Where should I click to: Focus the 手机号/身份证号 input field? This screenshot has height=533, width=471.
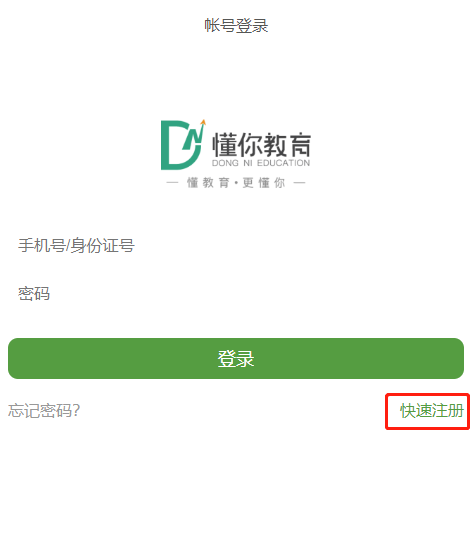(236, 245)
